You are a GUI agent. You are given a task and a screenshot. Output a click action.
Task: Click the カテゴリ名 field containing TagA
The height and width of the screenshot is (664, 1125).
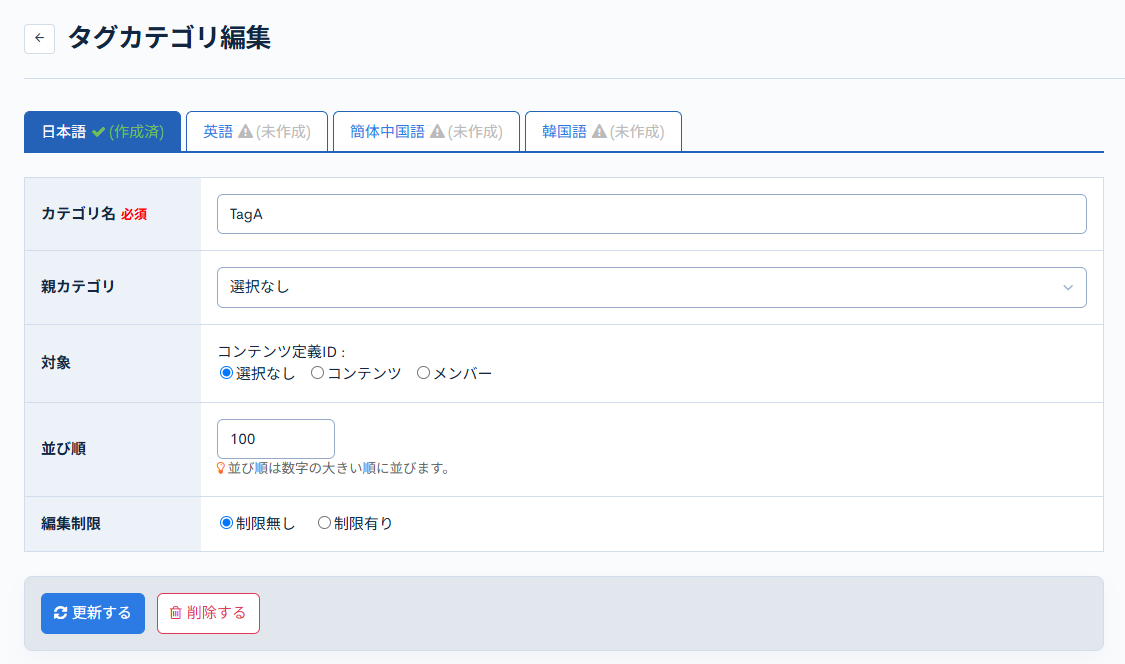point(652,213)
